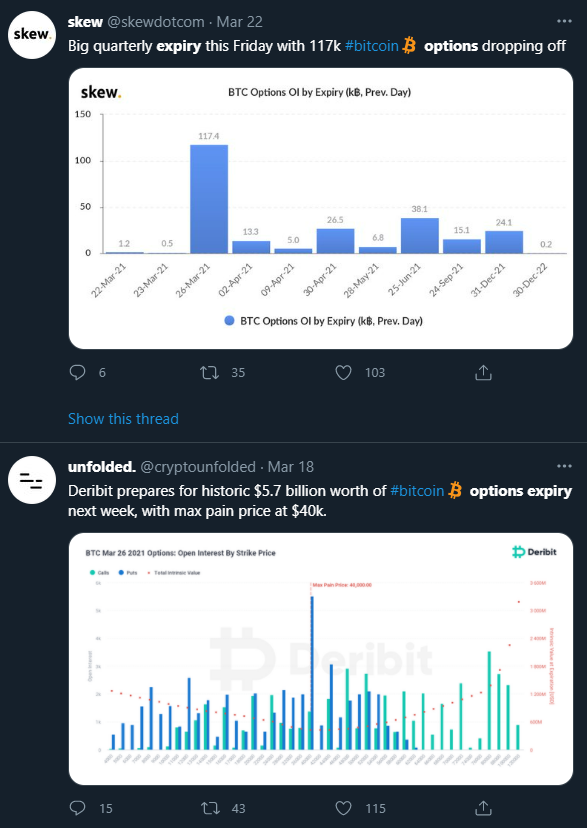Retweet the Deribit options expiry tweet
The height and width of the screenshot is (828, 587).
[x=210, y=808]
